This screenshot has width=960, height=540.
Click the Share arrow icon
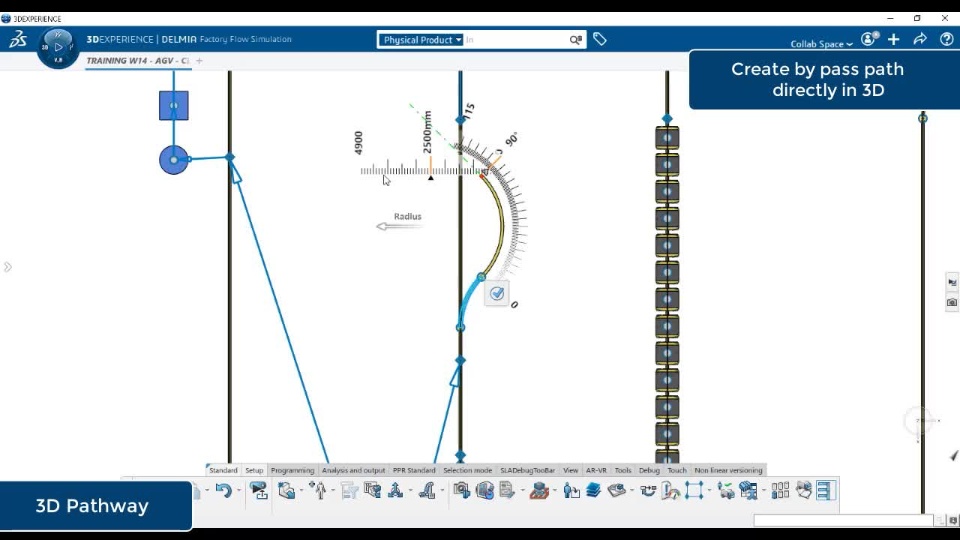pyautogui.click(x=920, y=39)
